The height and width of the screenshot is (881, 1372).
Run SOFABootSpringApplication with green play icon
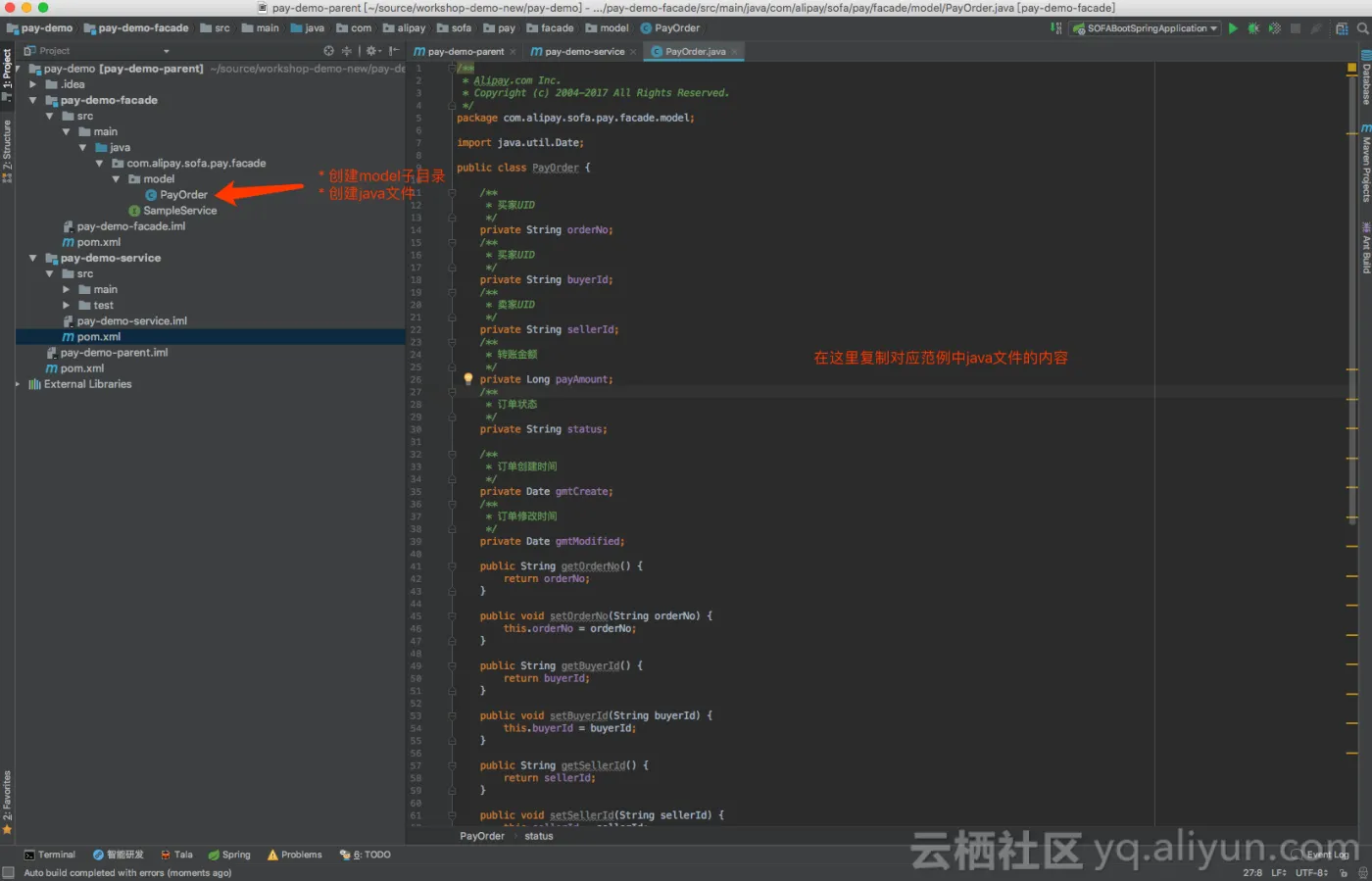click(1233, 28)
